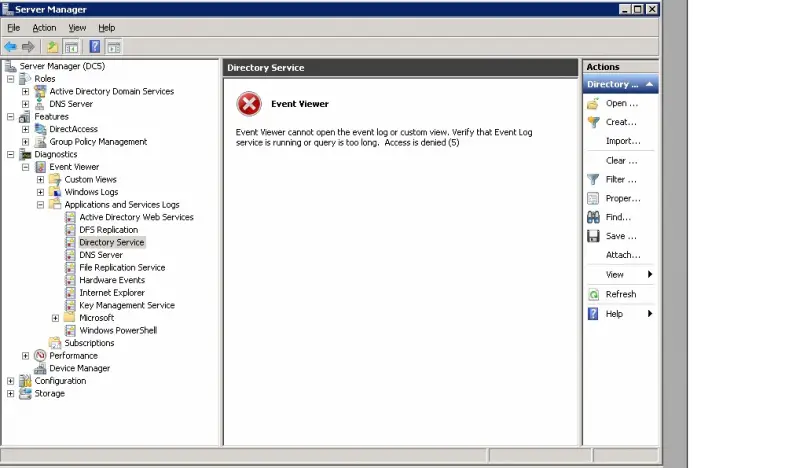800x468 pixels.
Task: Click the Group Policy Management icon
Action: 40,141
